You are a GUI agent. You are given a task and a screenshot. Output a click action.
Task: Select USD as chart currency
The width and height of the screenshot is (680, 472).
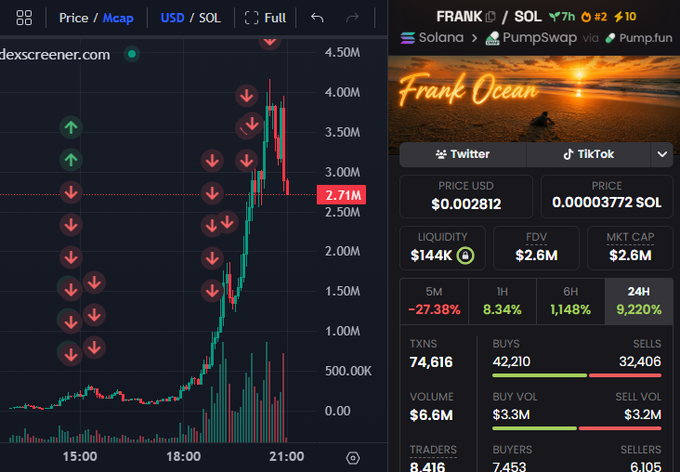tap(172, 18)
